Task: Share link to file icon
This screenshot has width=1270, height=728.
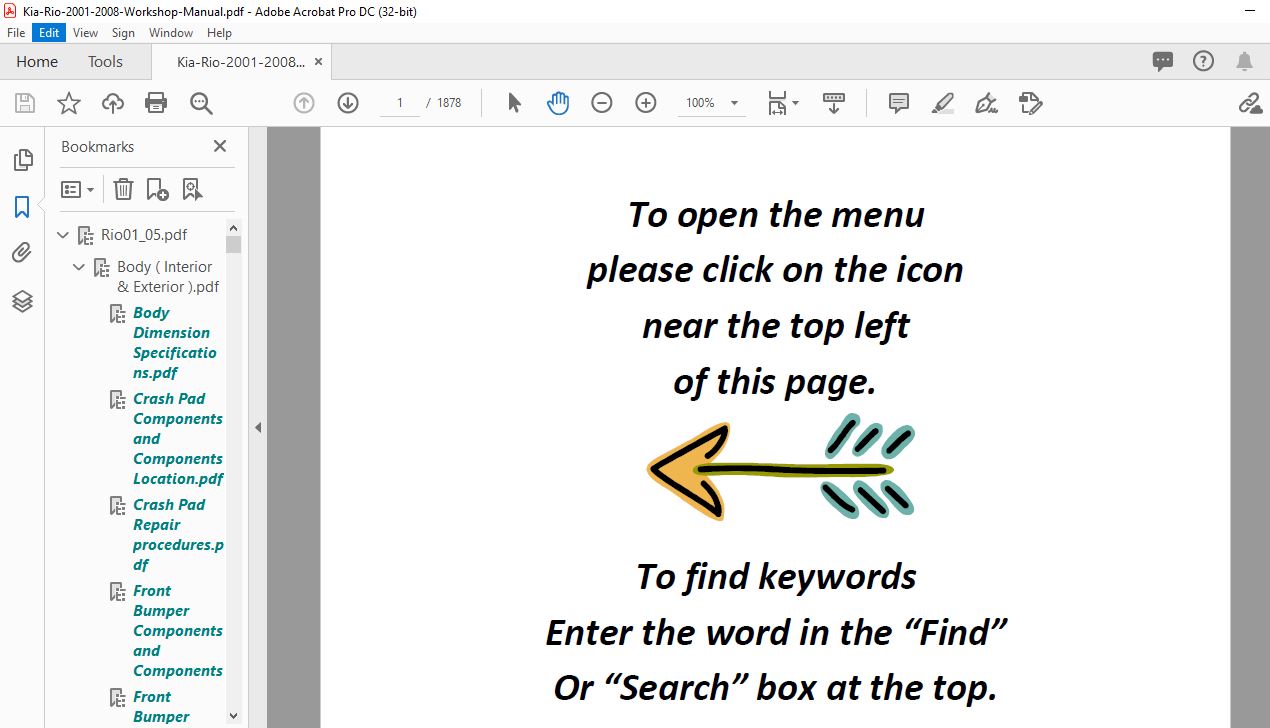Action: (1249, 103)
